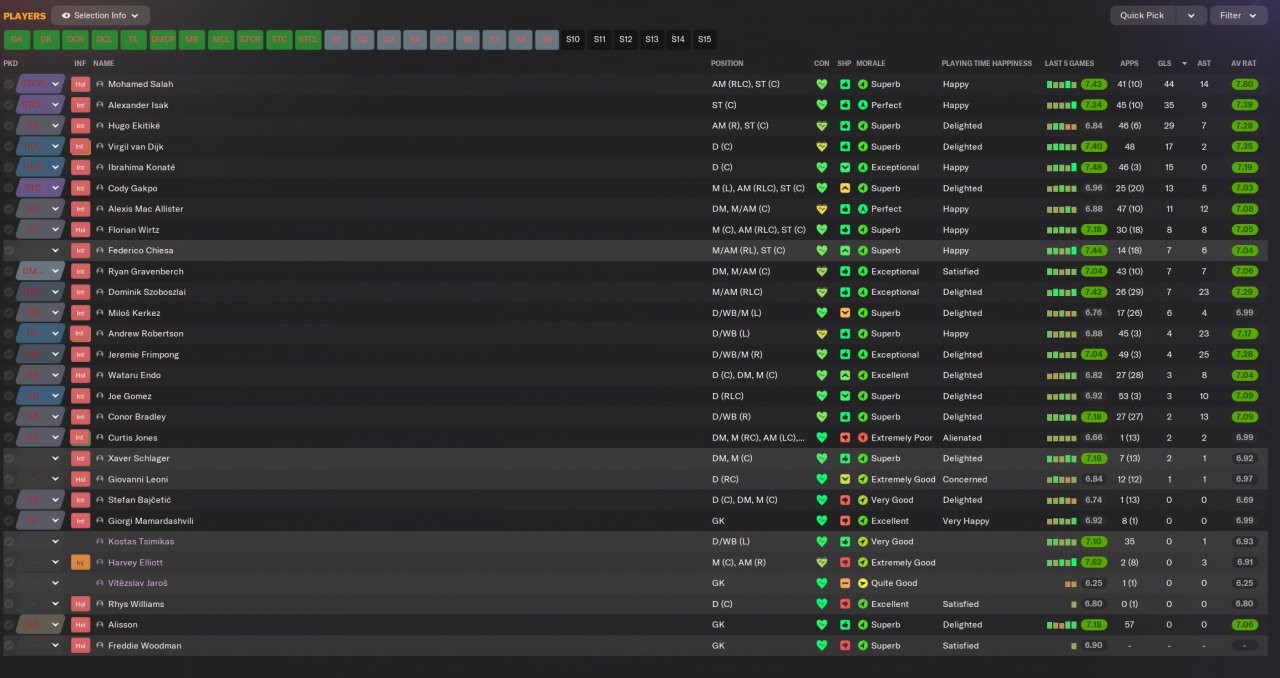1280x678 pixels.
Task: Click the Quick Pick button
Action: 1142,15
